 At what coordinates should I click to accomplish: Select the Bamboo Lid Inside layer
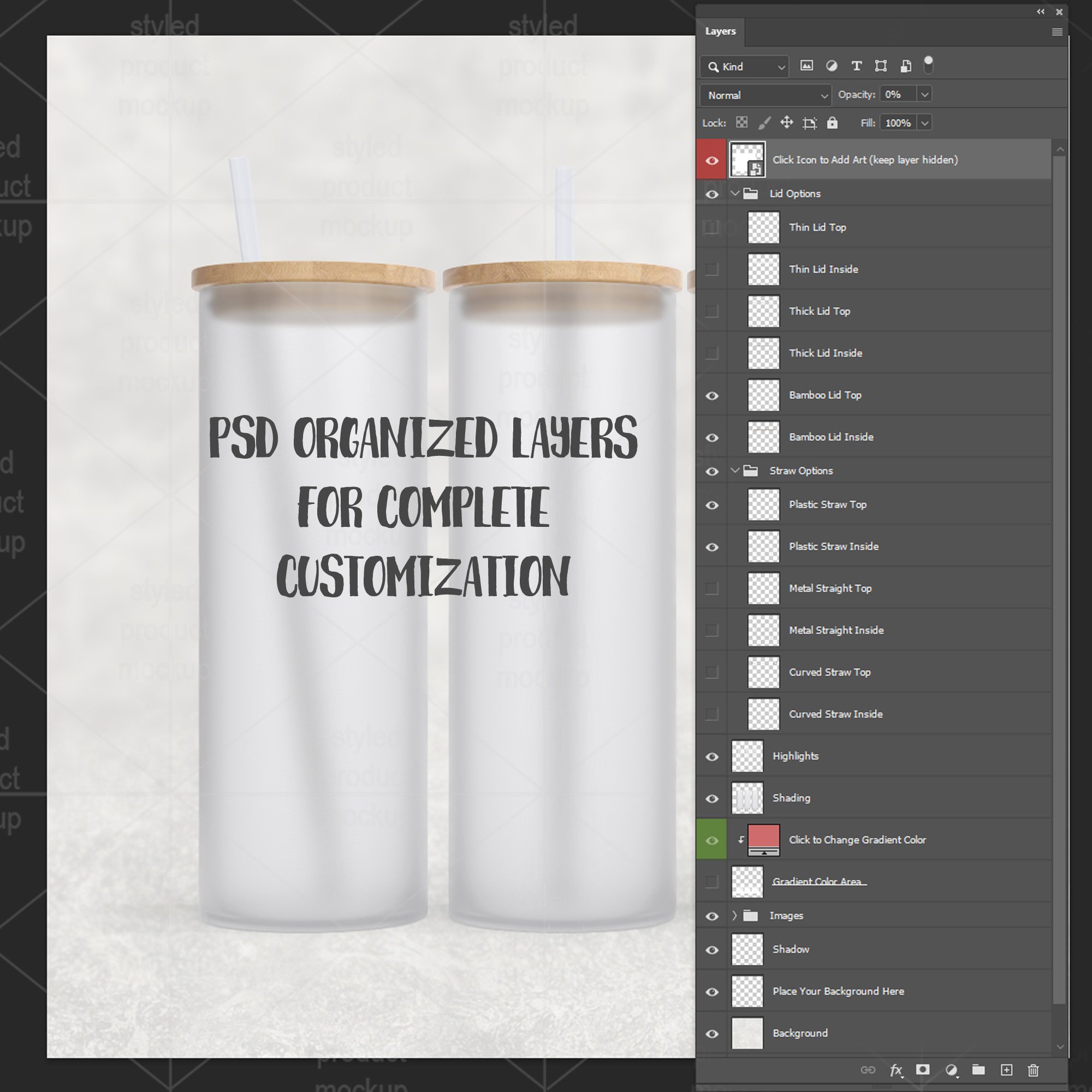click(x=874, y=437)
